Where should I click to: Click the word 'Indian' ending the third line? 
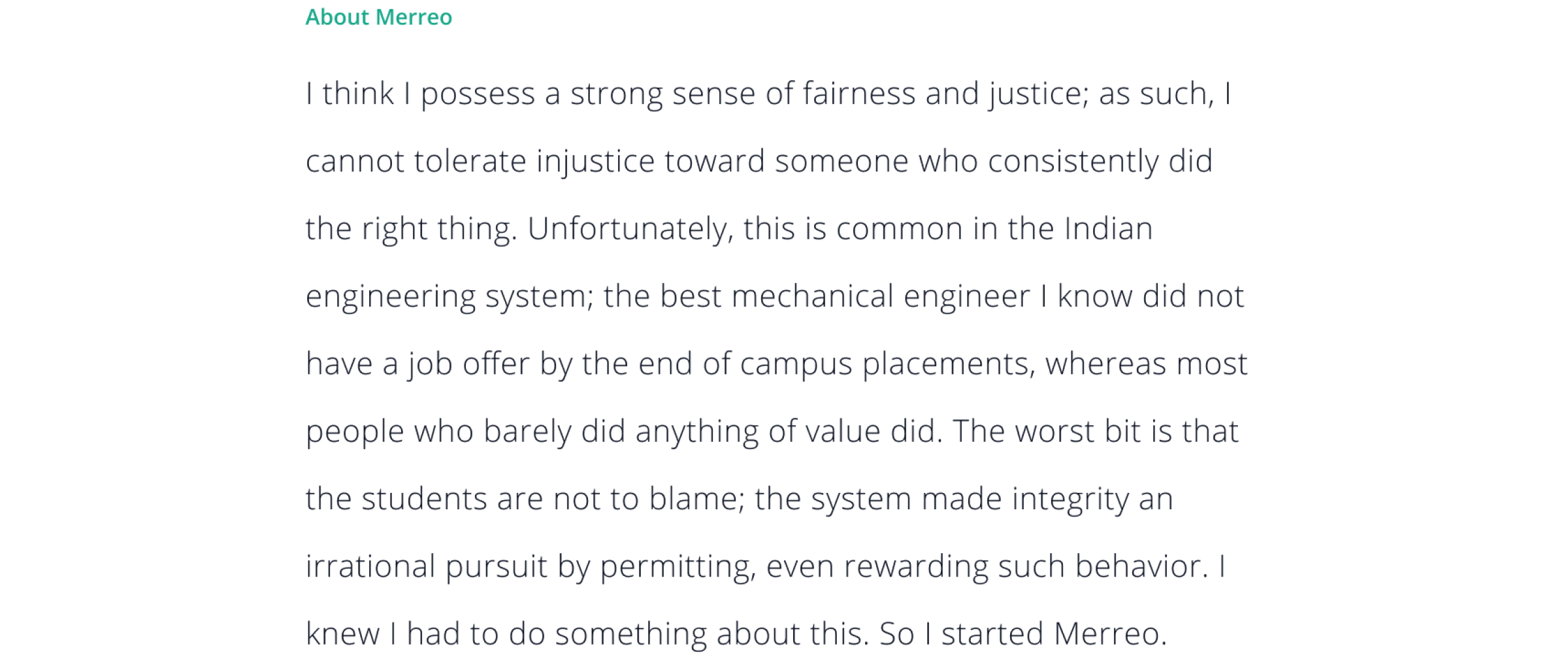click(x=1108, y=229)
